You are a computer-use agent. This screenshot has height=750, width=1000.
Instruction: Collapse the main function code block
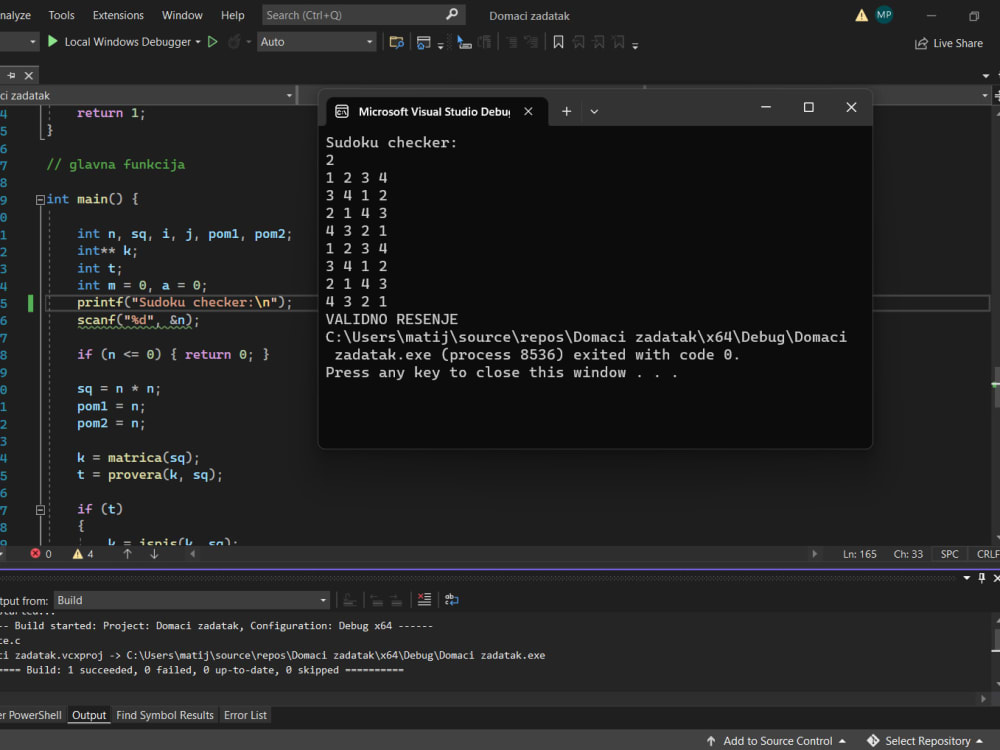(40, 198)
